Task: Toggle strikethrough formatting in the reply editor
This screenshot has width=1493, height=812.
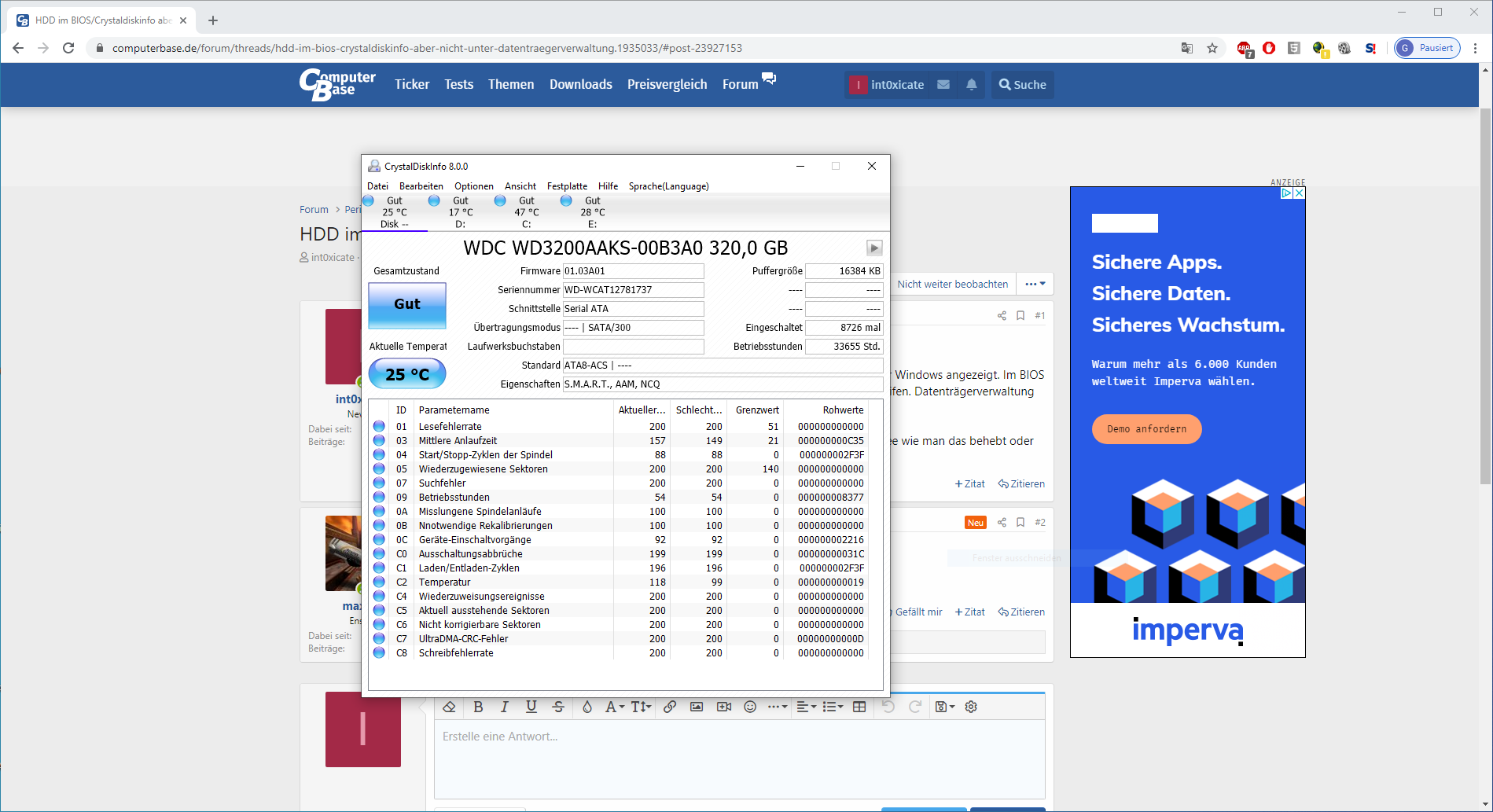Action: 558,707
